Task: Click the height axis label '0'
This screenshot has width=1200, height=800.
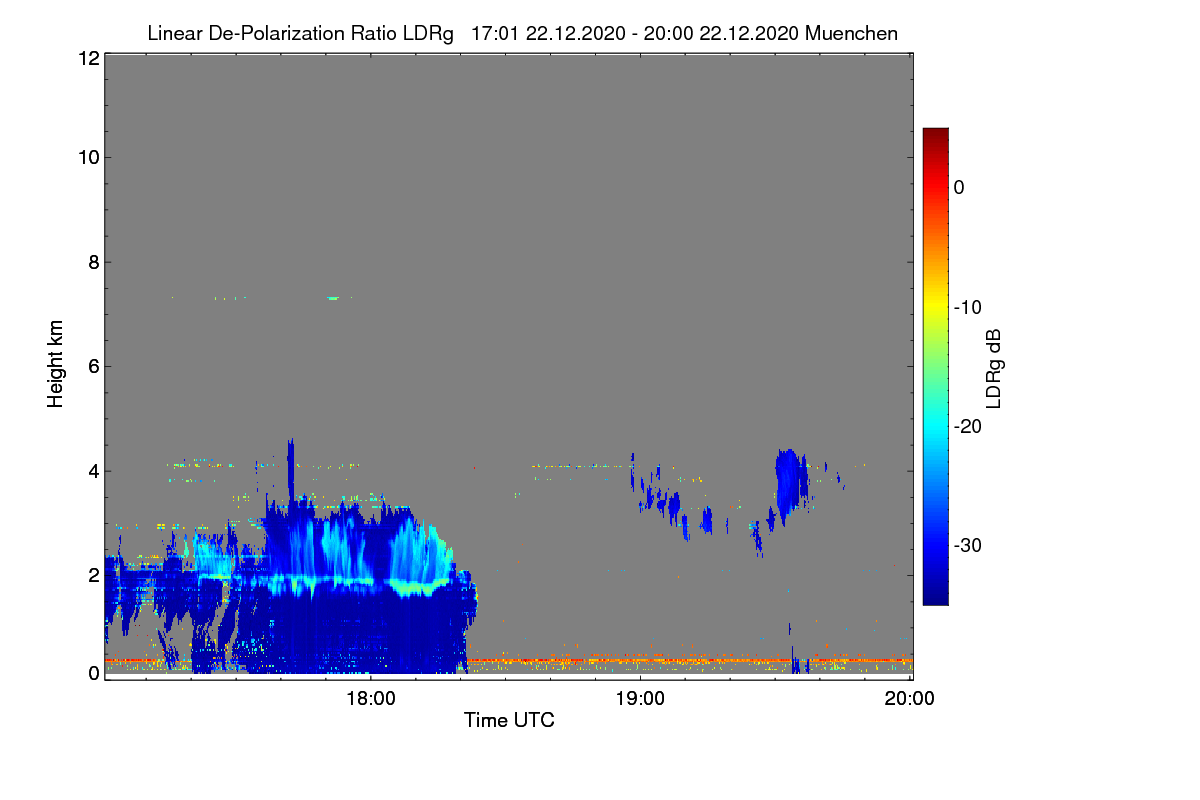Action: [x=93, y=673]
